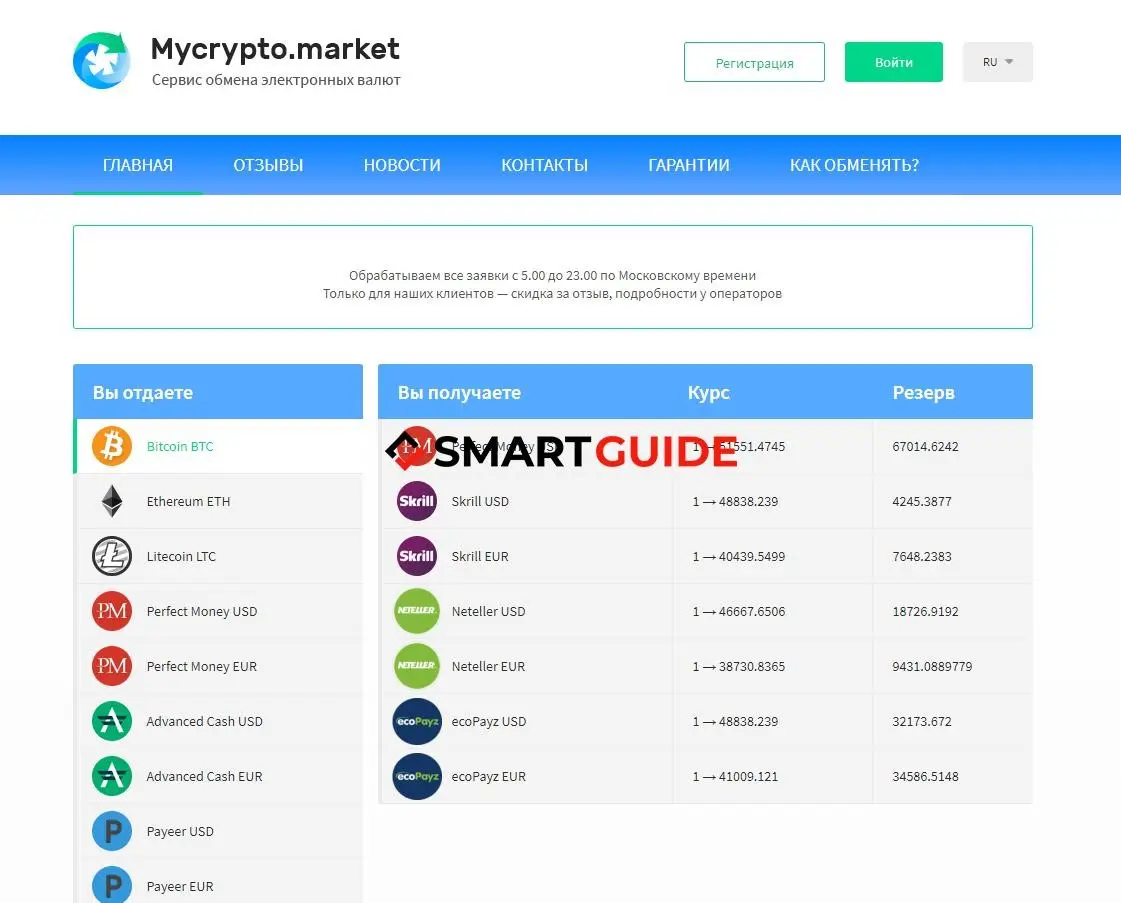Select the ecoPayz USD icon
1121x903 pixels.
[x=416, y=721]
